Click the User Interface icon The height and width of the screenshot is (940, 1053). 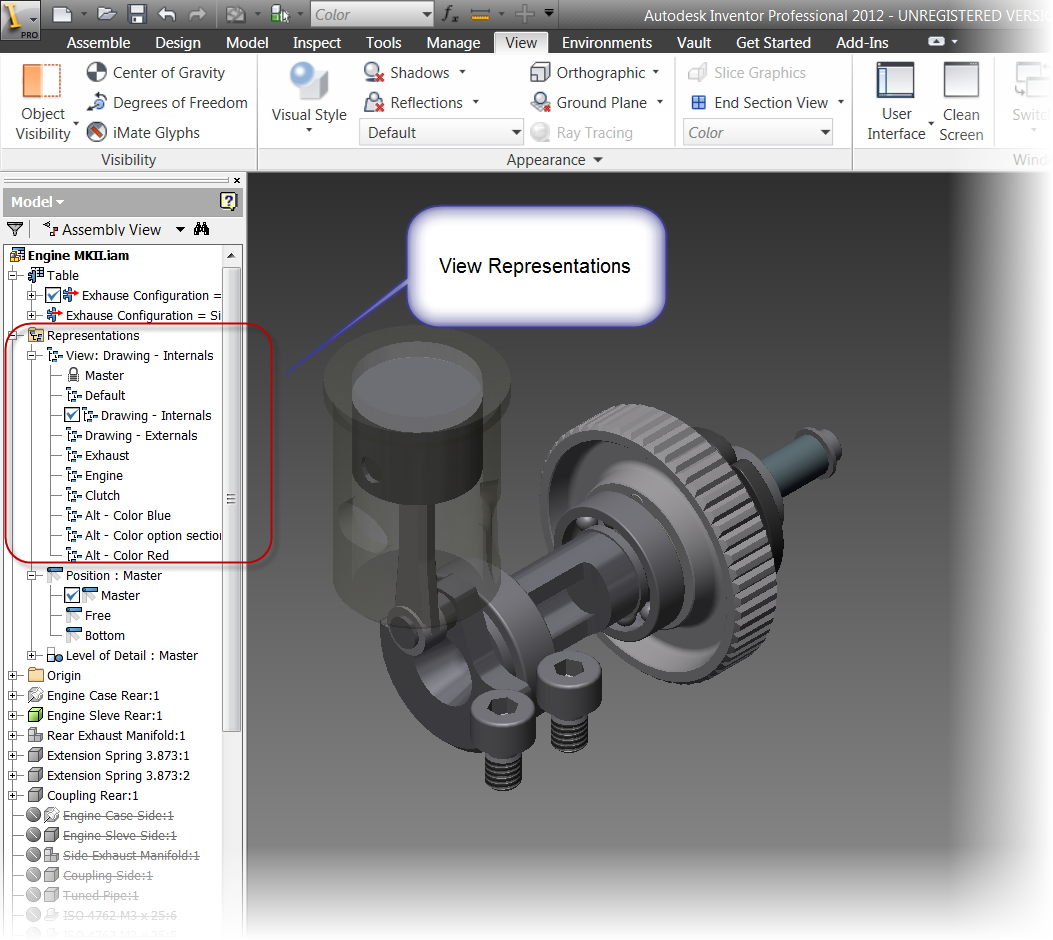point(896,81)
